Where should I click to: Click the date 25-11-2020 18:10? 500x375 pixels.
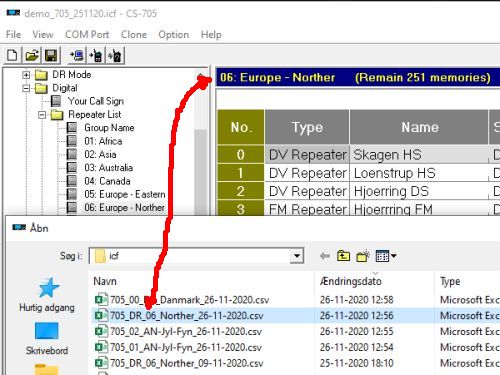pyautogui.click(x=357, y=363)
